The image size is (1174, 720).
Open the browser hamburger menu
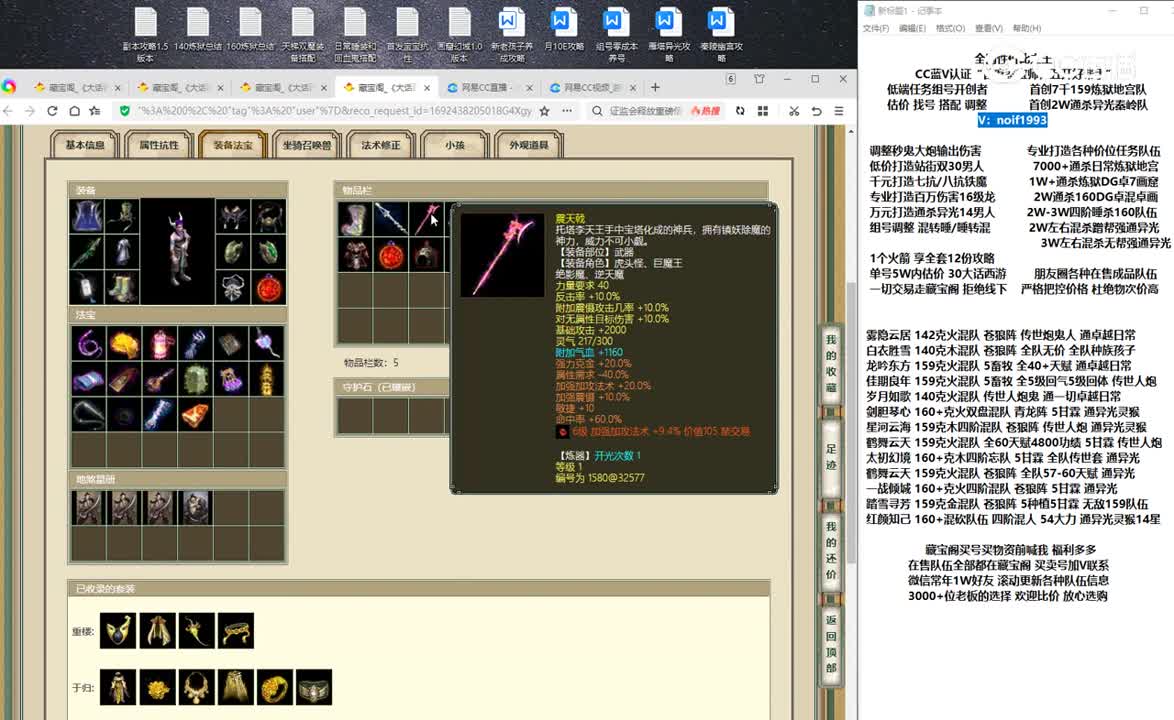click(839, 111)
